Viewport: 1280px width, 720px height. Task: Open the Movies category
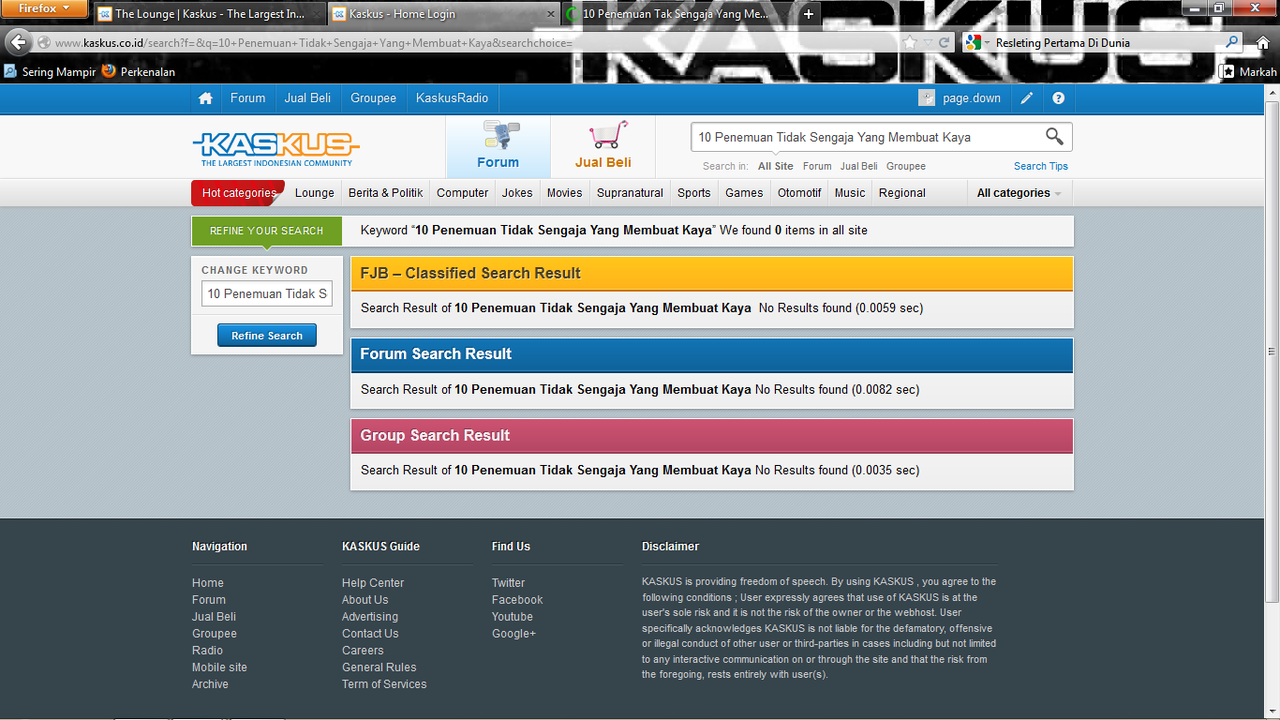pos(564,193)
